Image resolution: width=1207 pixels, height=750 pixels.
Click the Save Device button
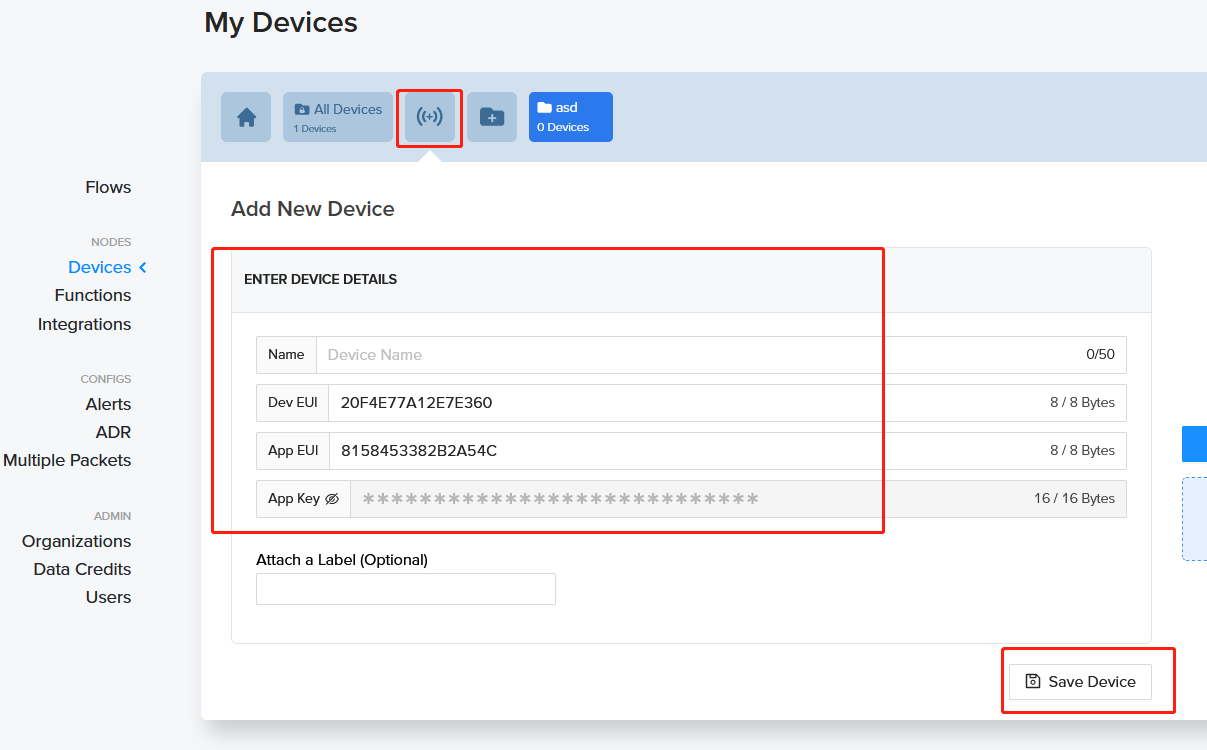click(1080, 681)
